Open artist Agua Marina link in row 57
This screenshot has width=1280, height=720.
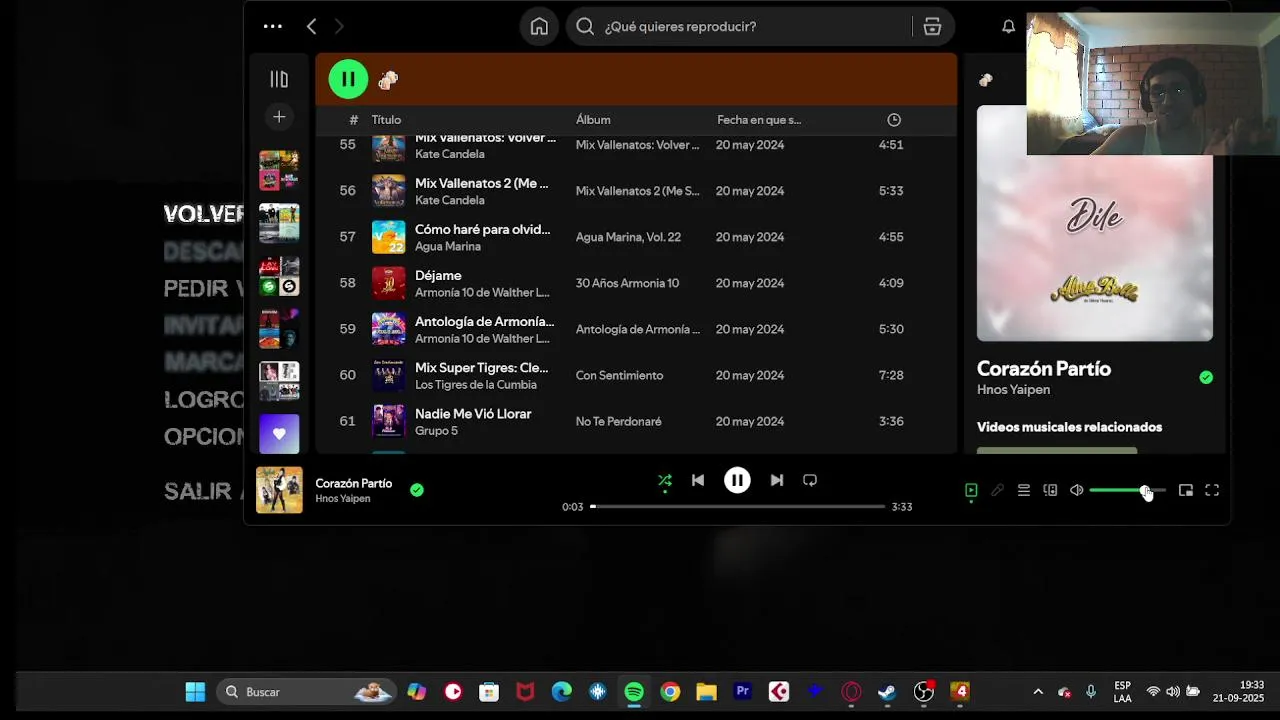pos(448,247)
